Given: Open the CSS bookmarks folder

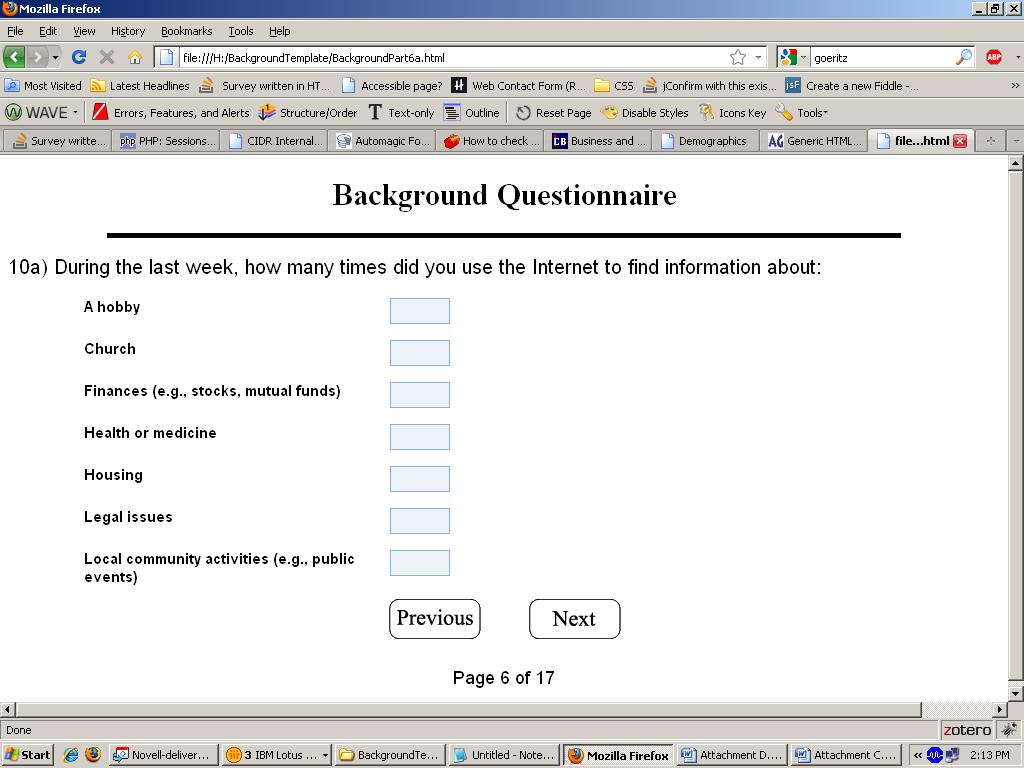Looking at the screenshot, I should (614, 86).
